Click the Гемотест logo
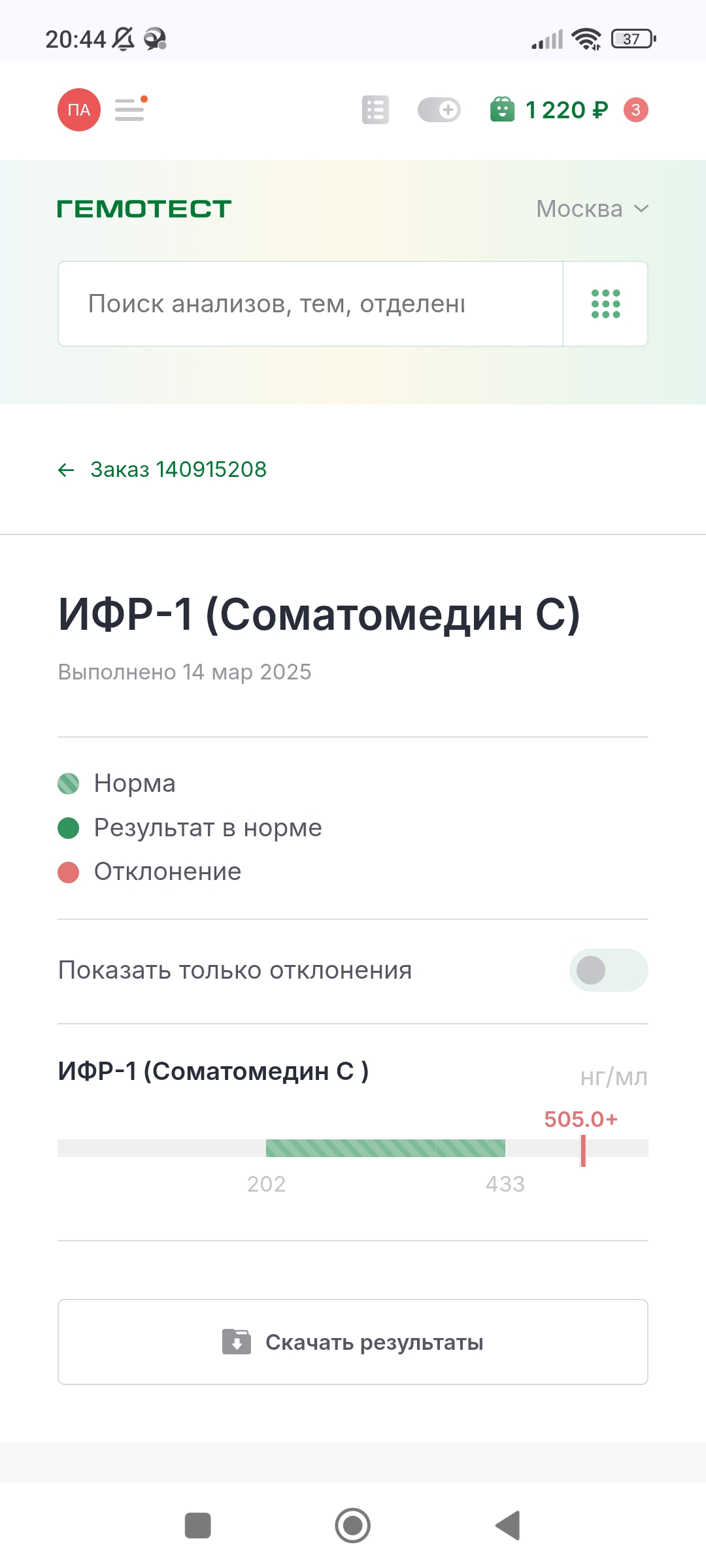706x1568 pixels. click(x=144, y=209)
